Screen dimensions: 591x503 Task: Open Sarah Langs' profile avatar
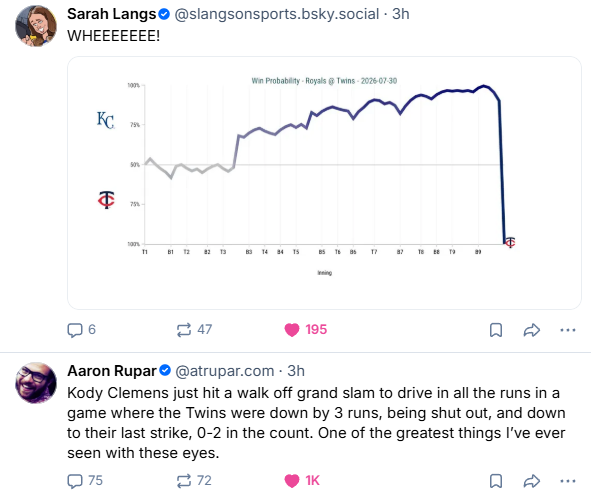pyautogui.click(x=36, y=26)
